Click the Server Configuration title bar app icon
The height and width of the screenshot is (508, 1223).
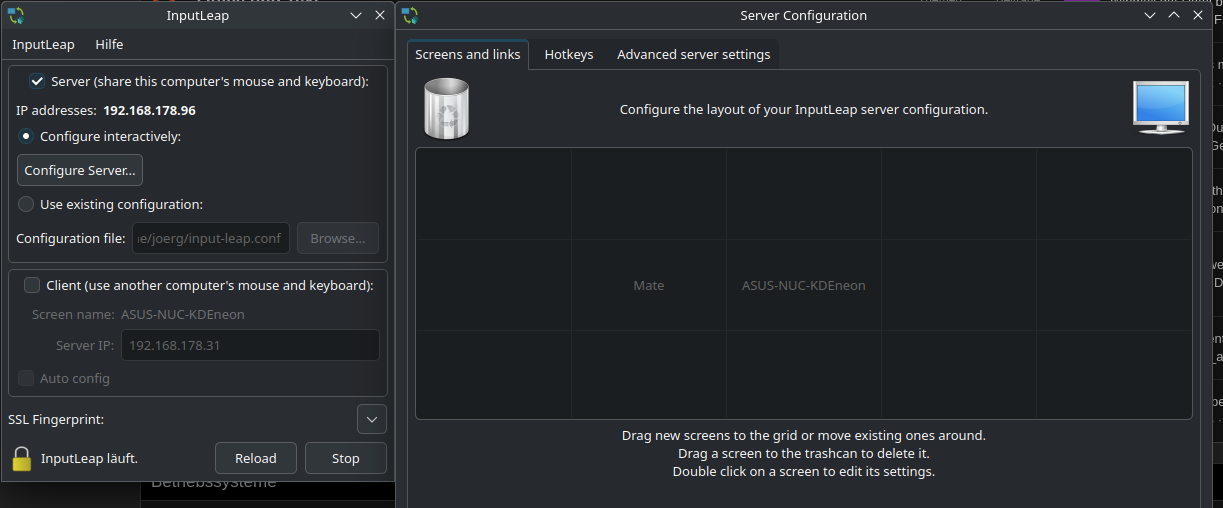[410, 15]
